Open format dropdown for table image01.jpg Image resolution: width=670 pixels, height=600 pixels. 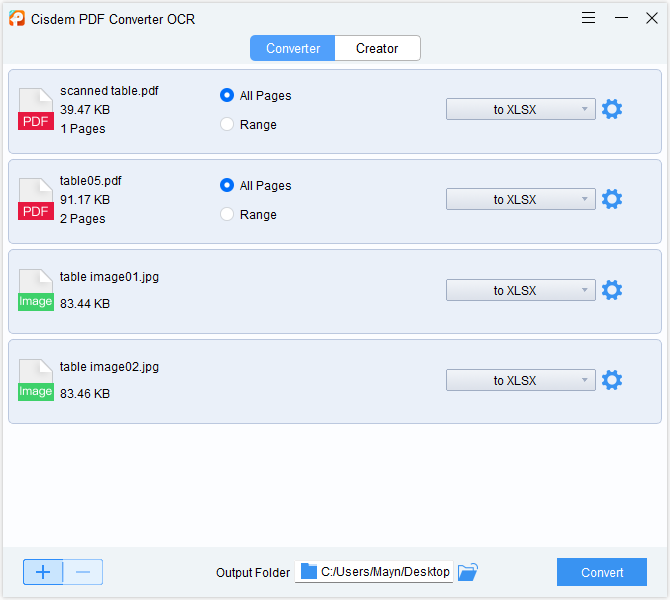(x=520, y=290)
